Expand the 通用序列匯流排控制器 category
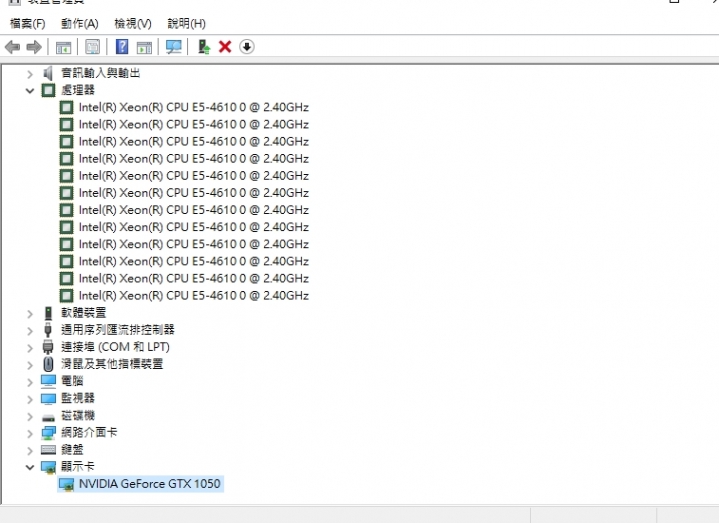 pyautogui.click(x=30, y=331)
